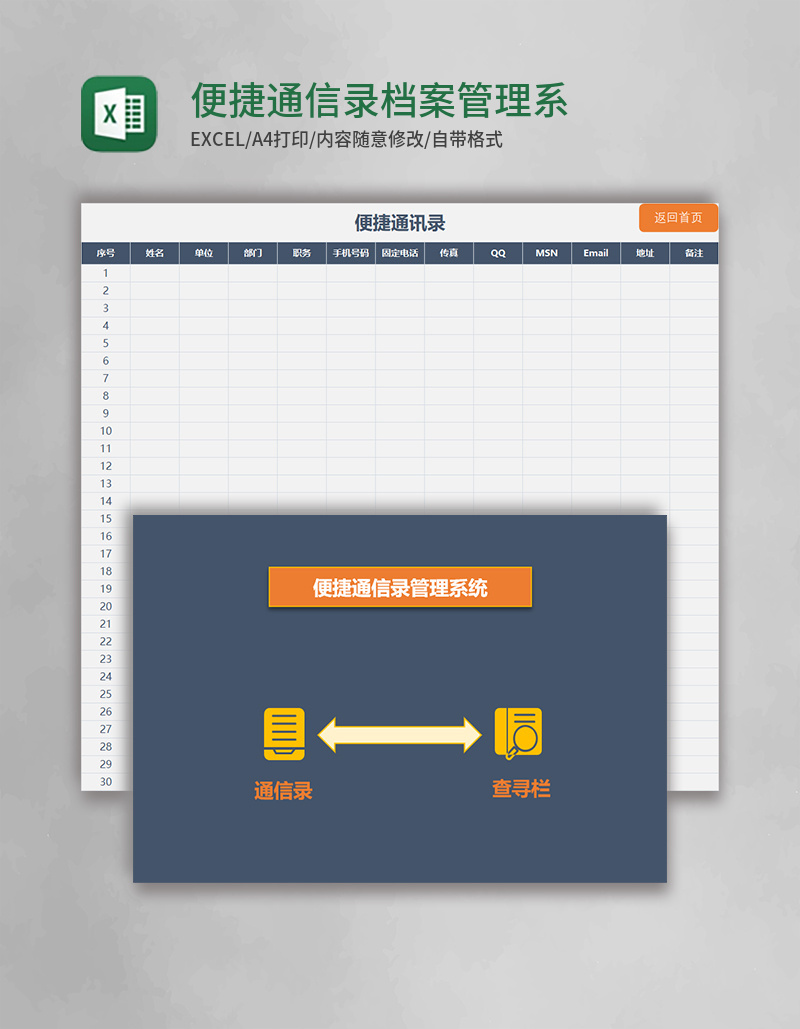Viewport: 800px width, 1029px height.
Task: Select the MSN column header
Action: (545, 253)
